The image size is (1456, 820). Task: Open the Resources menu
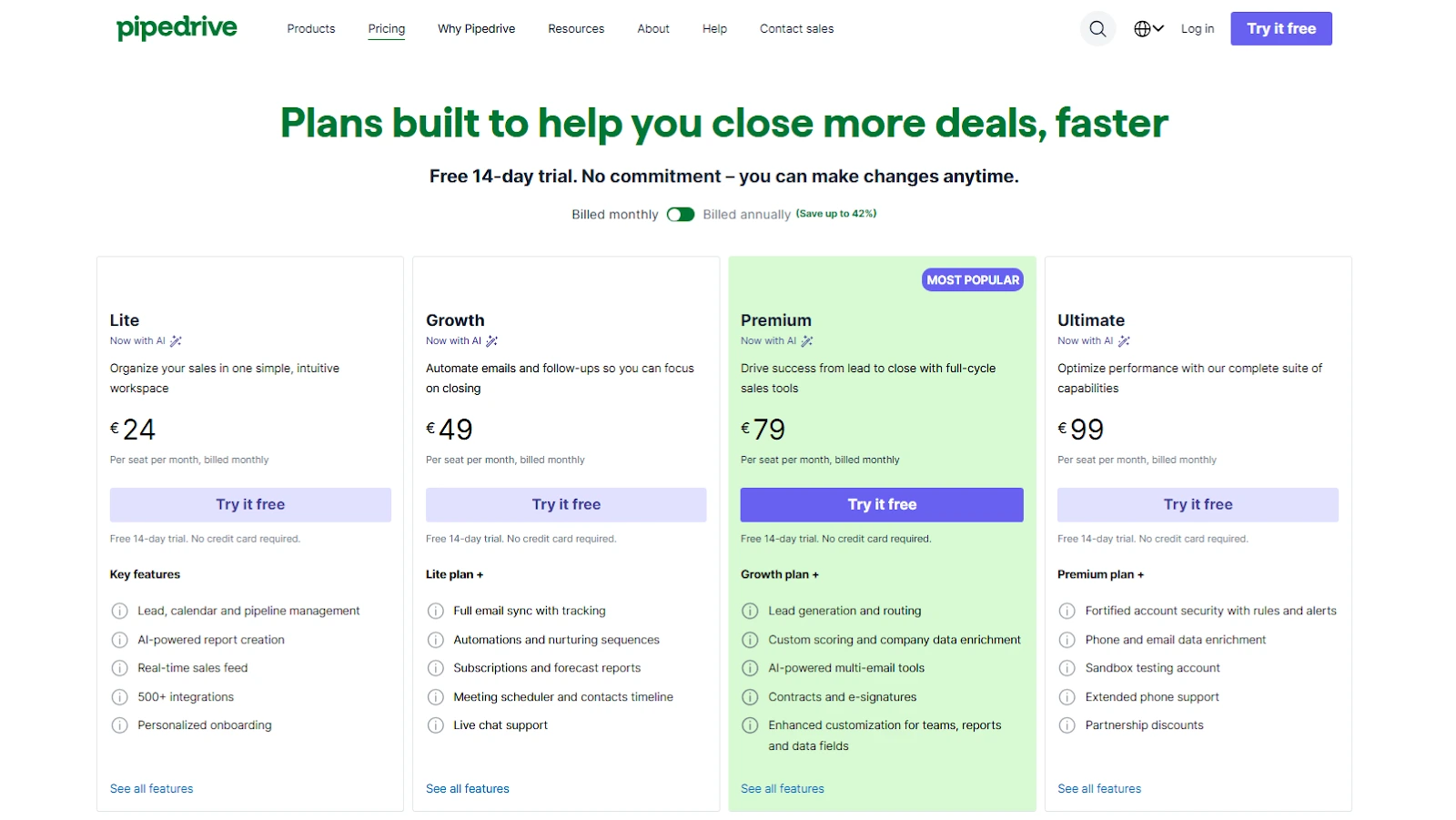tap(576, 29)
